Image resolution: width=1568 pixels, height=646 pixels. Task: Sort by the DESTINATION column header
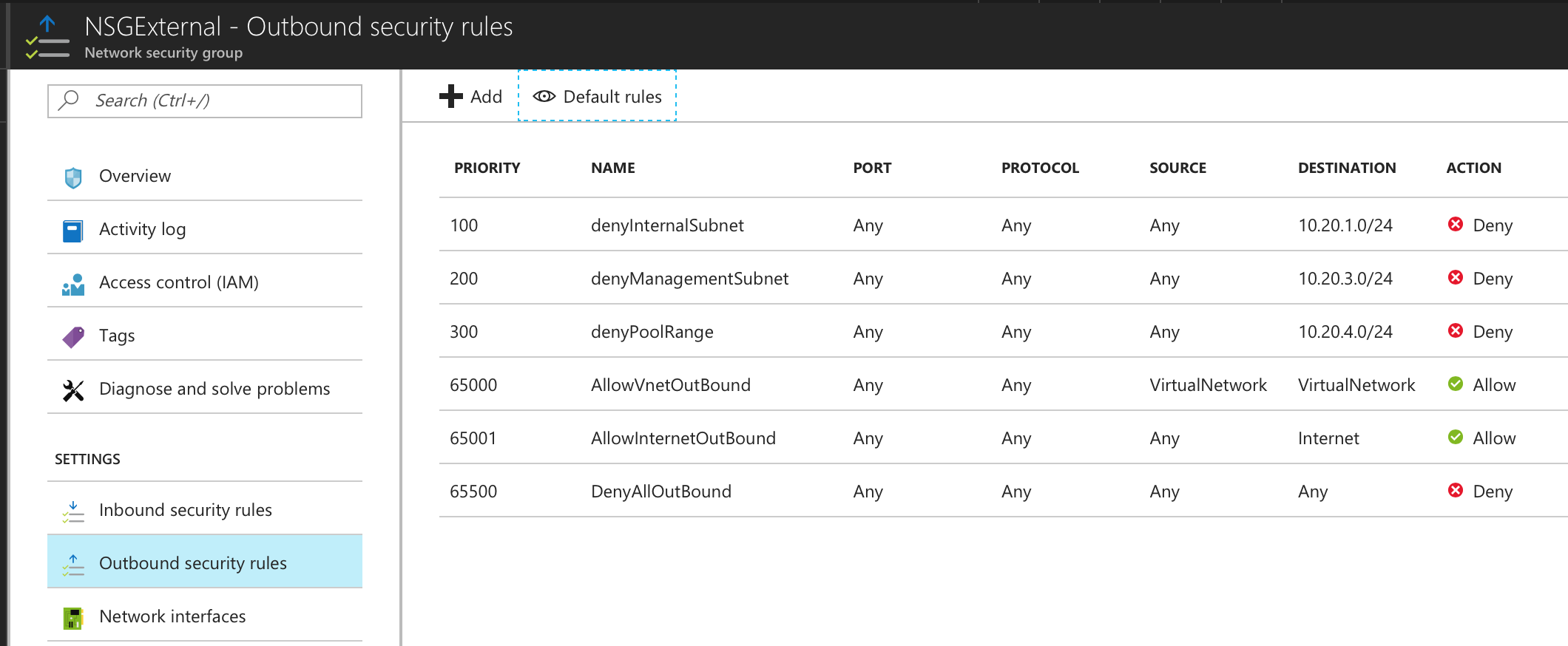tap(1347, 168)
